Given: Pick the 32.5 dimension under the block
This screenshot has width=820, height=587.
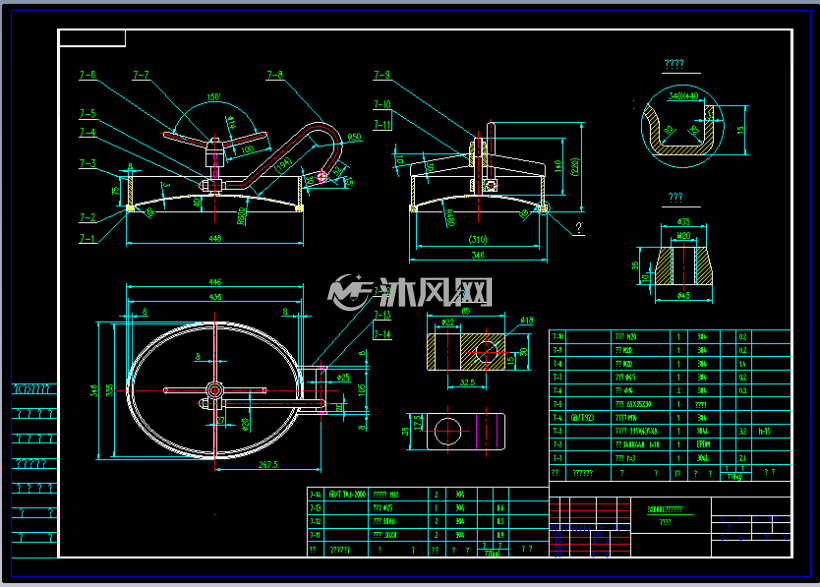Looking at the screenshot, I should click(x=467, y=382).
